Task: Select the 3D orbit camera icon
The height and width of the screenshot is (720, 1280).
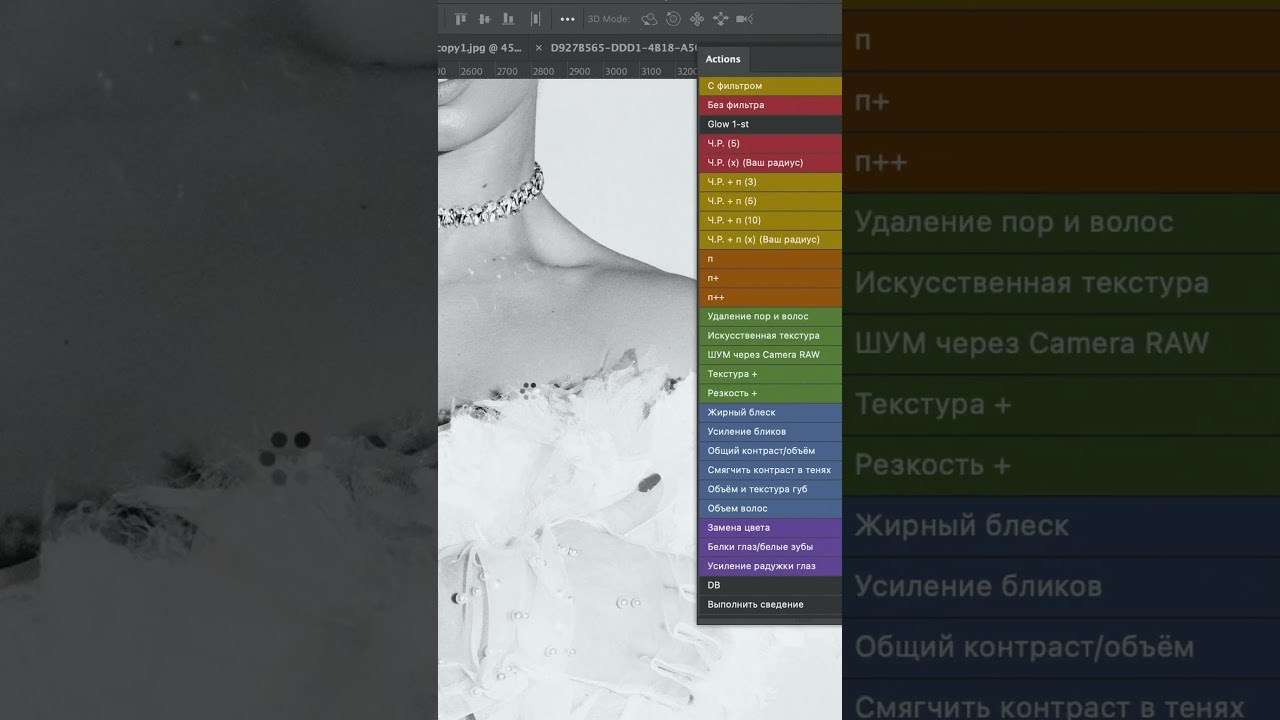Action: pyautogui.click(x=650, y=18)
